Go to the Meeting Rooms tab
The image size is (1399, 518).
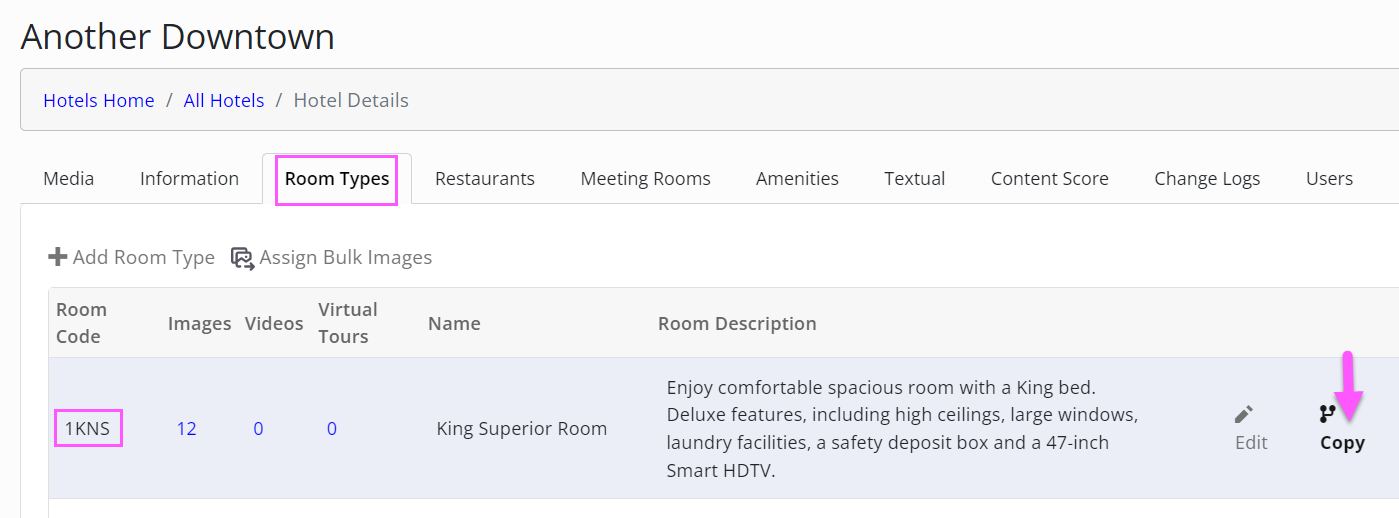pyautogui.click(x=645, y=179)
